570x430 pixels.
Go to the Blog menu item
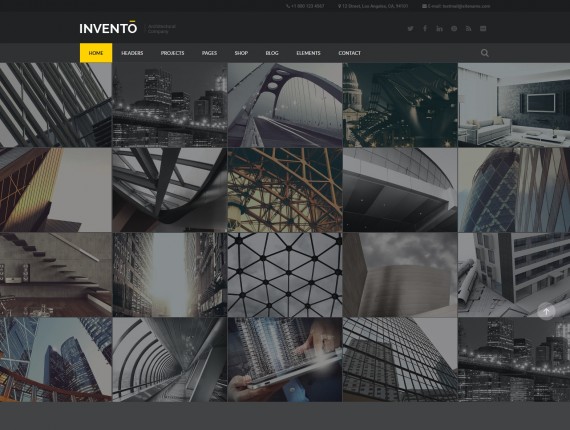[x=272, y=53]
